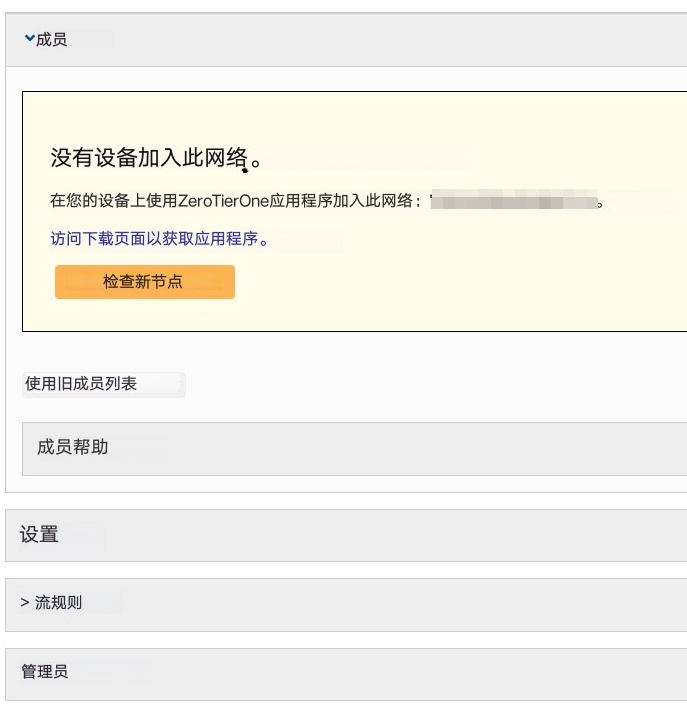Viewport: 687px width, 728px height.
Task: Open the 管理员 section title
Action: point(45,671)
